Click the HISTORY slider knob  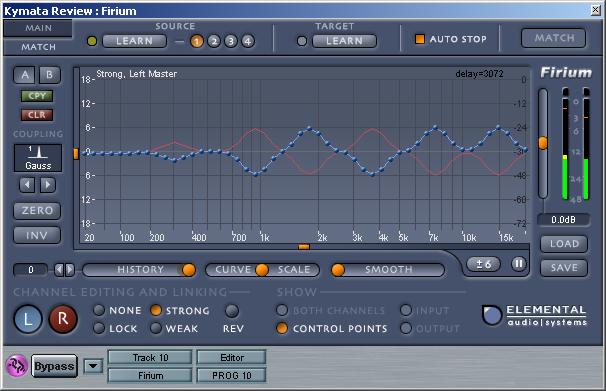click(189, 270)
